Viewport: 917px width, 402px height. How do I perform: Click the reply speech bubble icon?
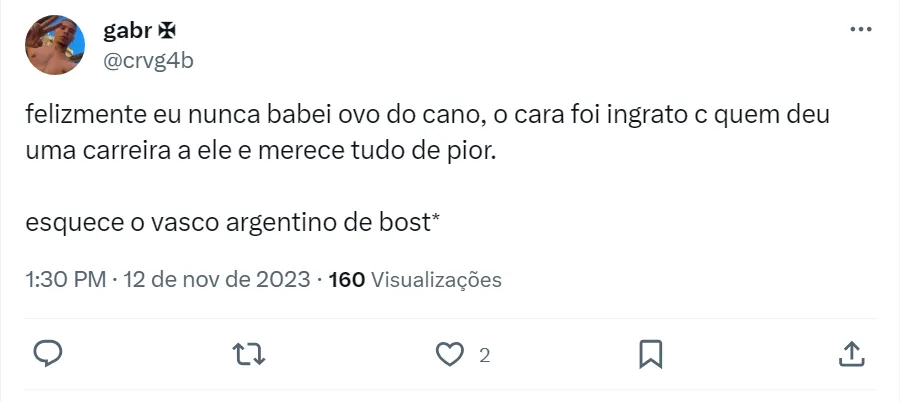[x=49, y=354]
